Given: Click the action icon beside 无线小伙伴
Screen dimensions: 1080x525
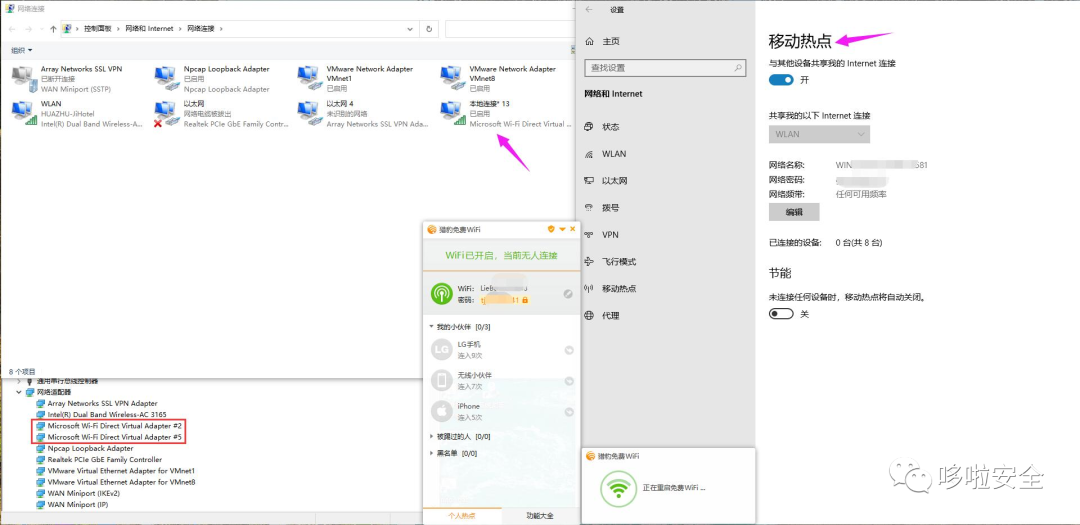Looking at the screenshot, I should [569, 381].
